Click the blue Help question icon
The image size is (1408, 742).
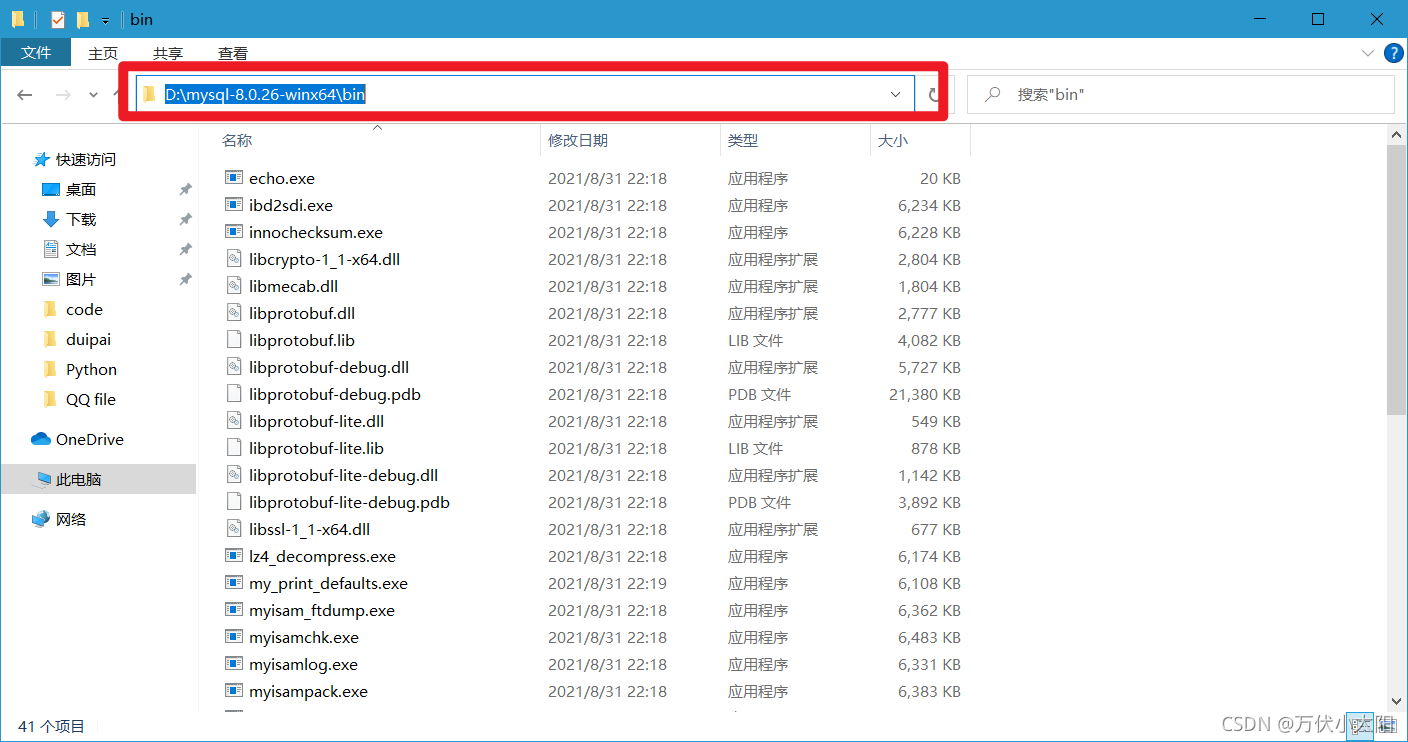(x=1393, y=52)
